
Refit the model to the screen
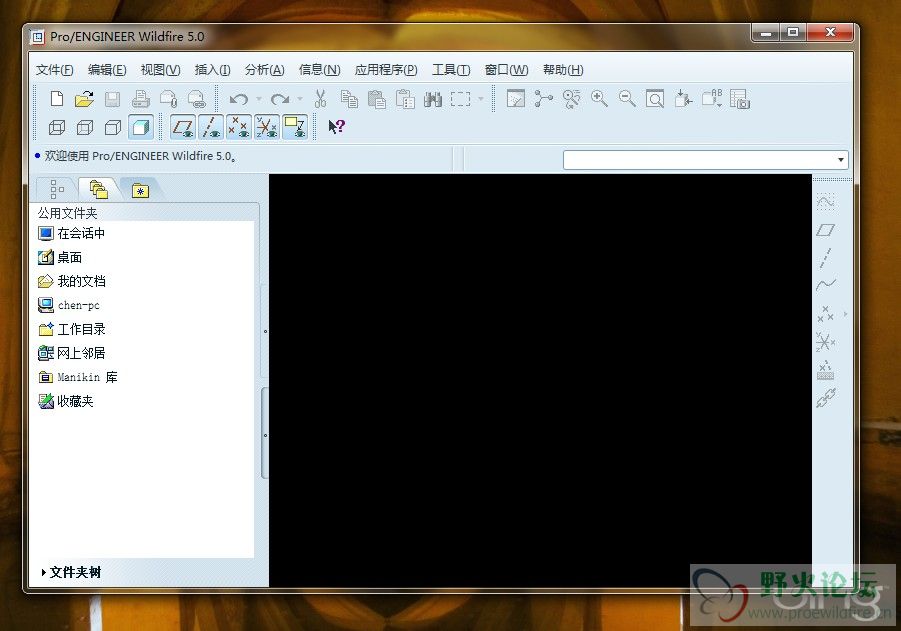[655, 99]
